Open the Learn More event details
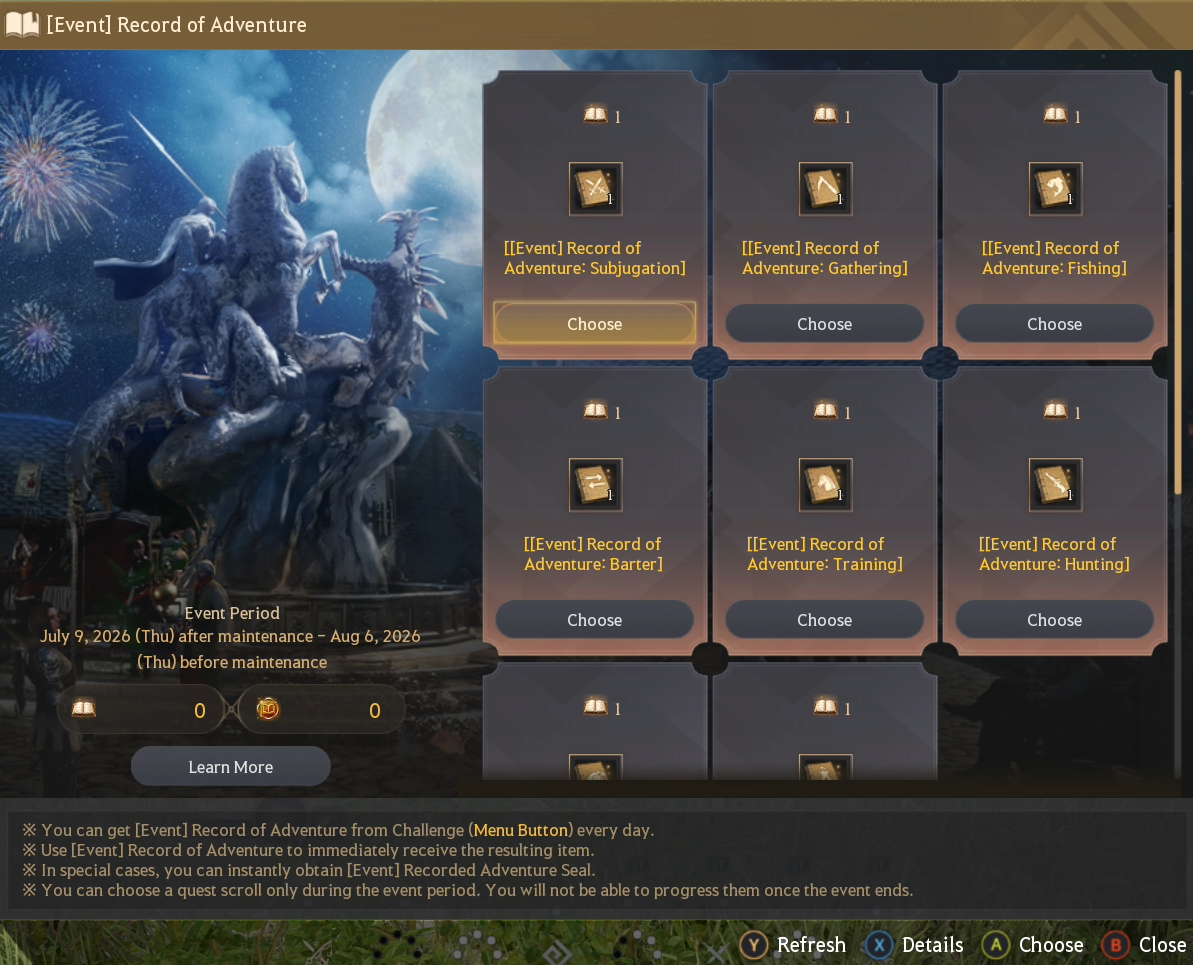Screen dimensions: 1193x965 click(x=231, y=766)
